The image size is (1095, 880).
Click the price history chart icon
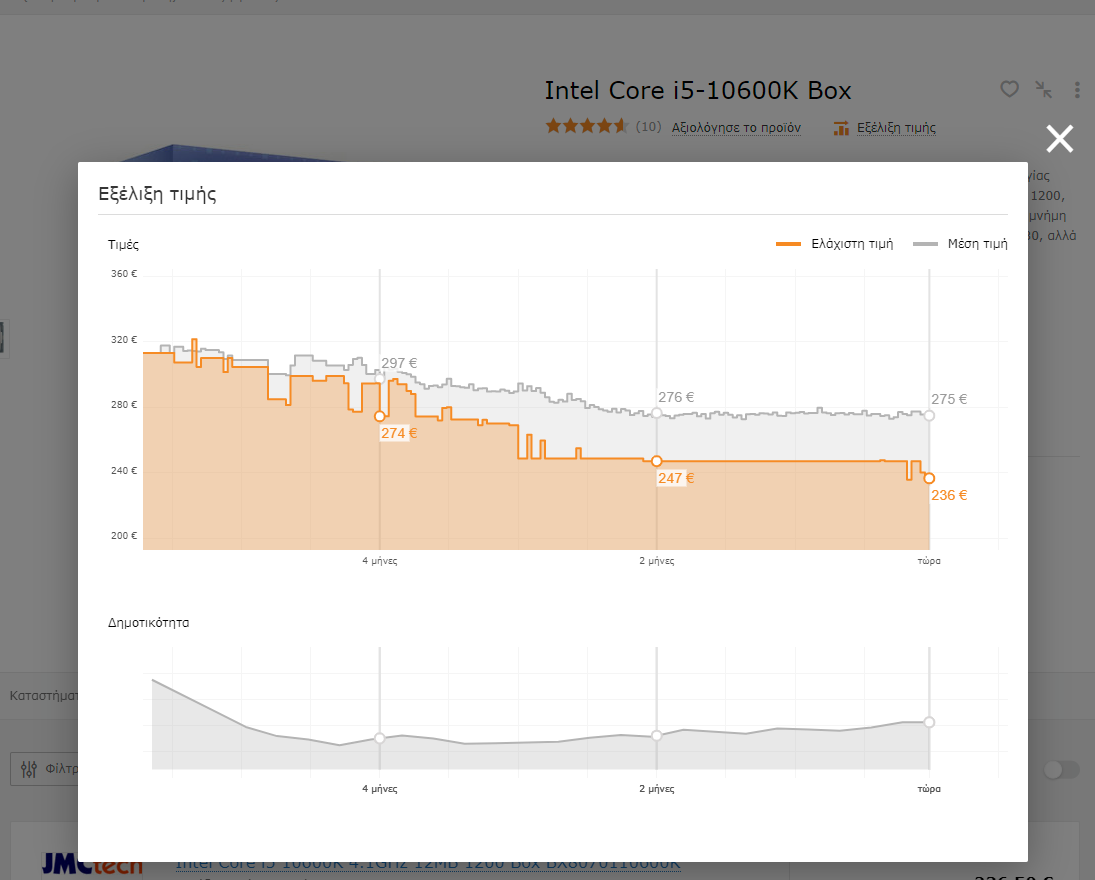841,128
